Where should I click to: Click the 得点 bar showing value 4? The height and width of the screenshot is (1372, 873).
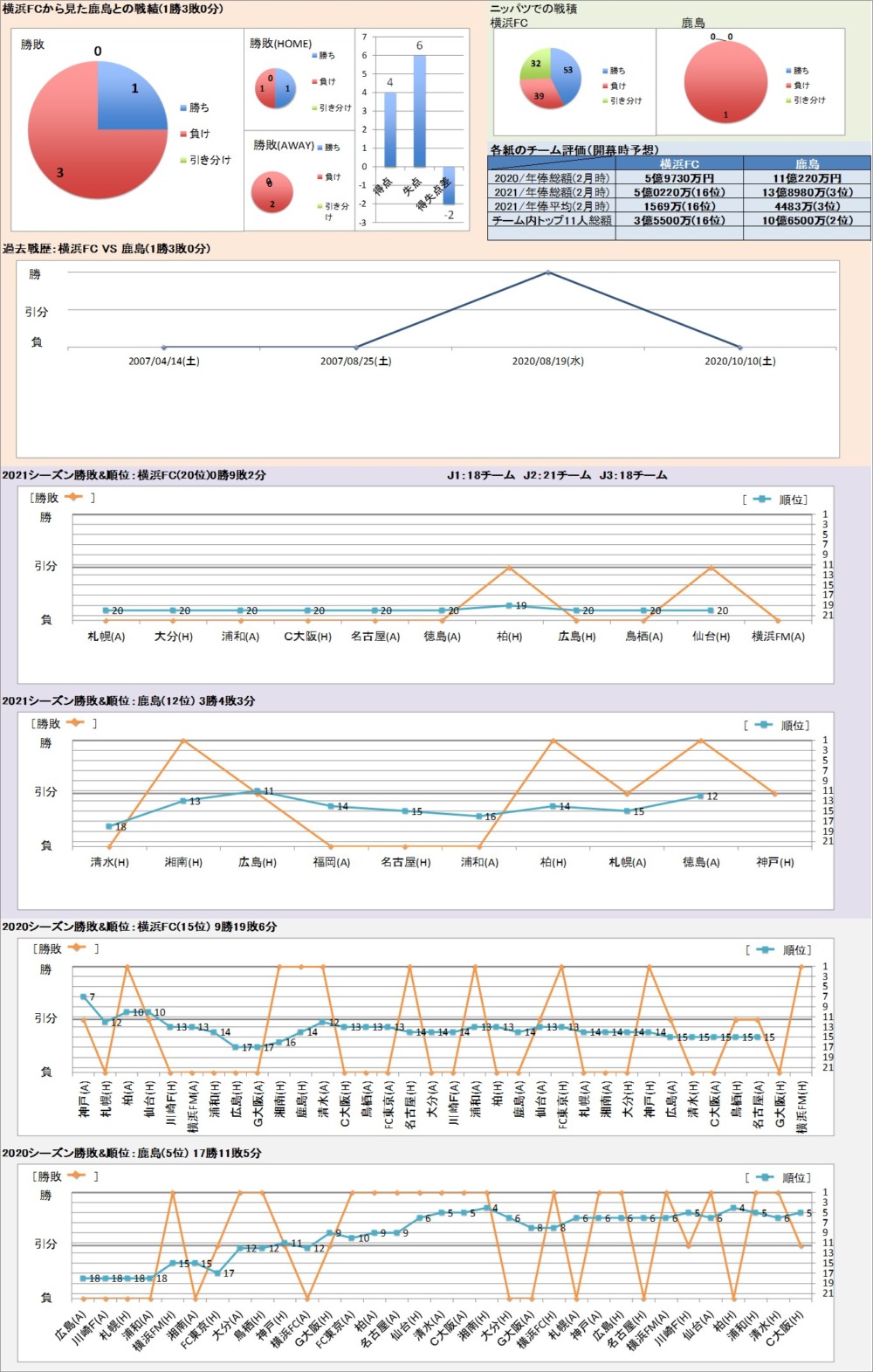pyautogui.click(x=390, y=129)
